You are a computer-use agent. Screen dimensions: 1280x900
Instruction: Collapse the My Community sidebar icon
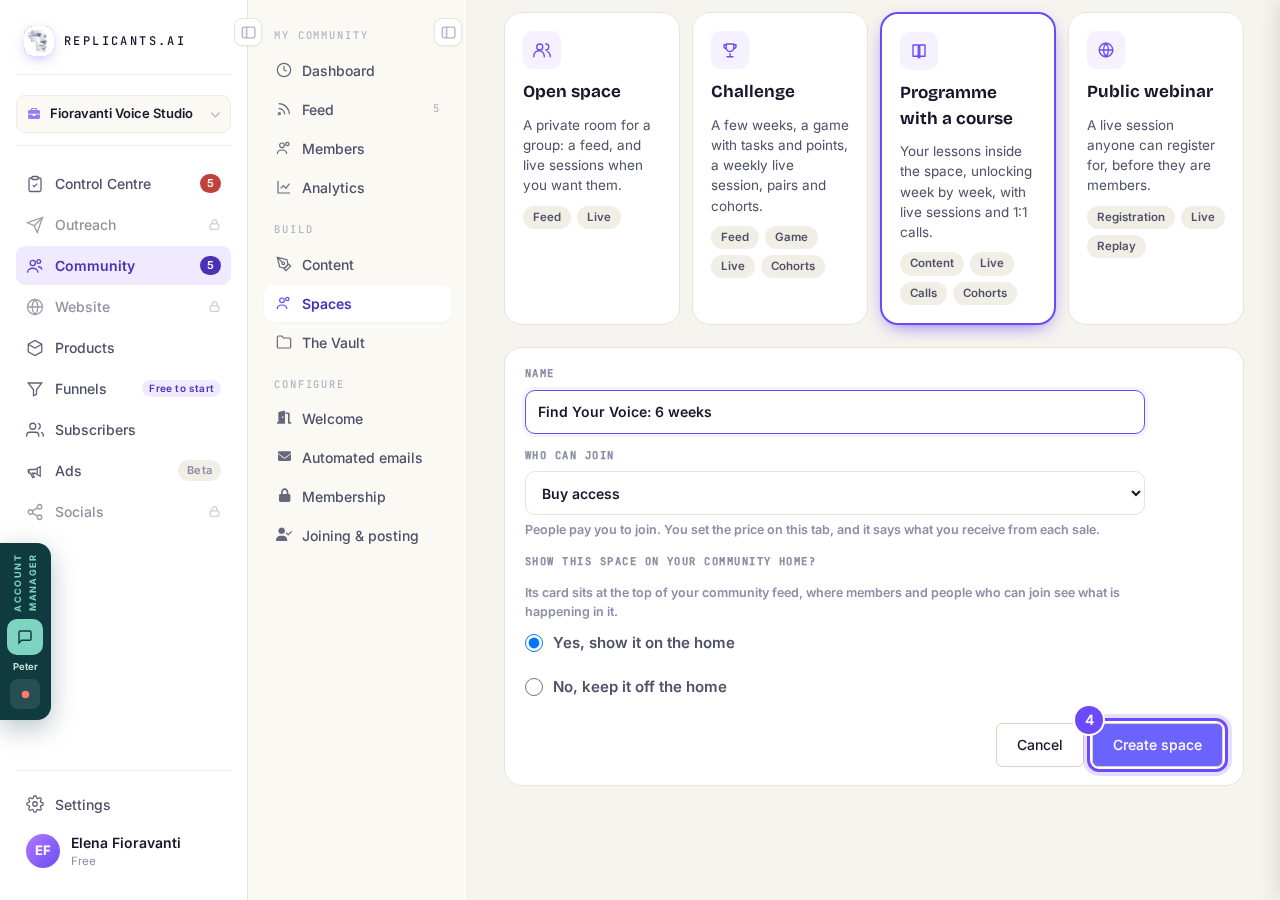tap(448, 32)
